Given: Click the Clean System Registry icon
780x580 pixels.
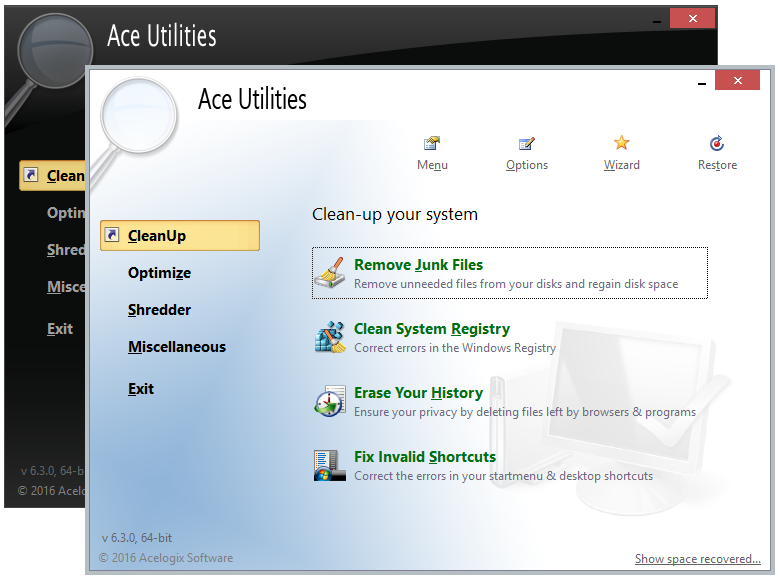Looking at the screenshot, I should [330, 337].
